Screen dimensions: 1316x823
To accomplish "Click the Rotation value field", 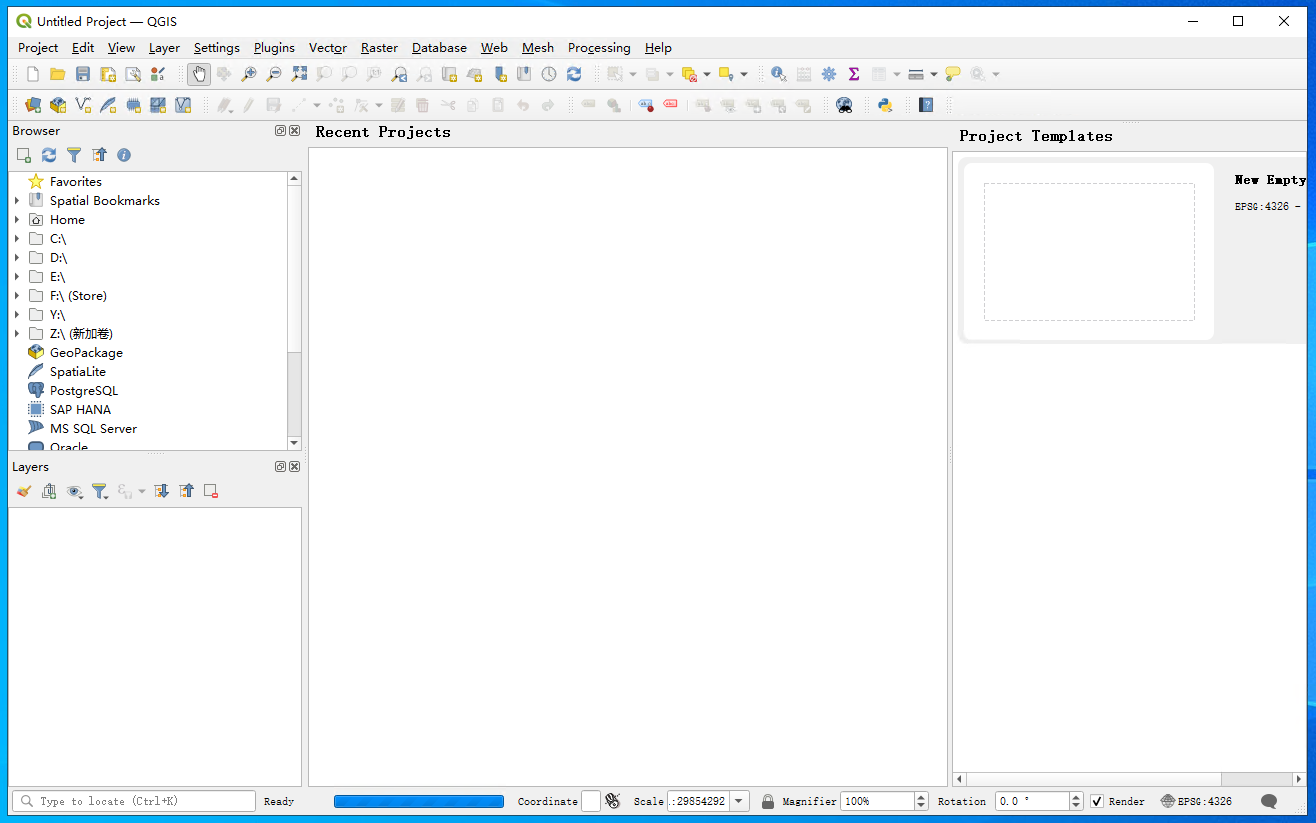I will pos(1032,801).
